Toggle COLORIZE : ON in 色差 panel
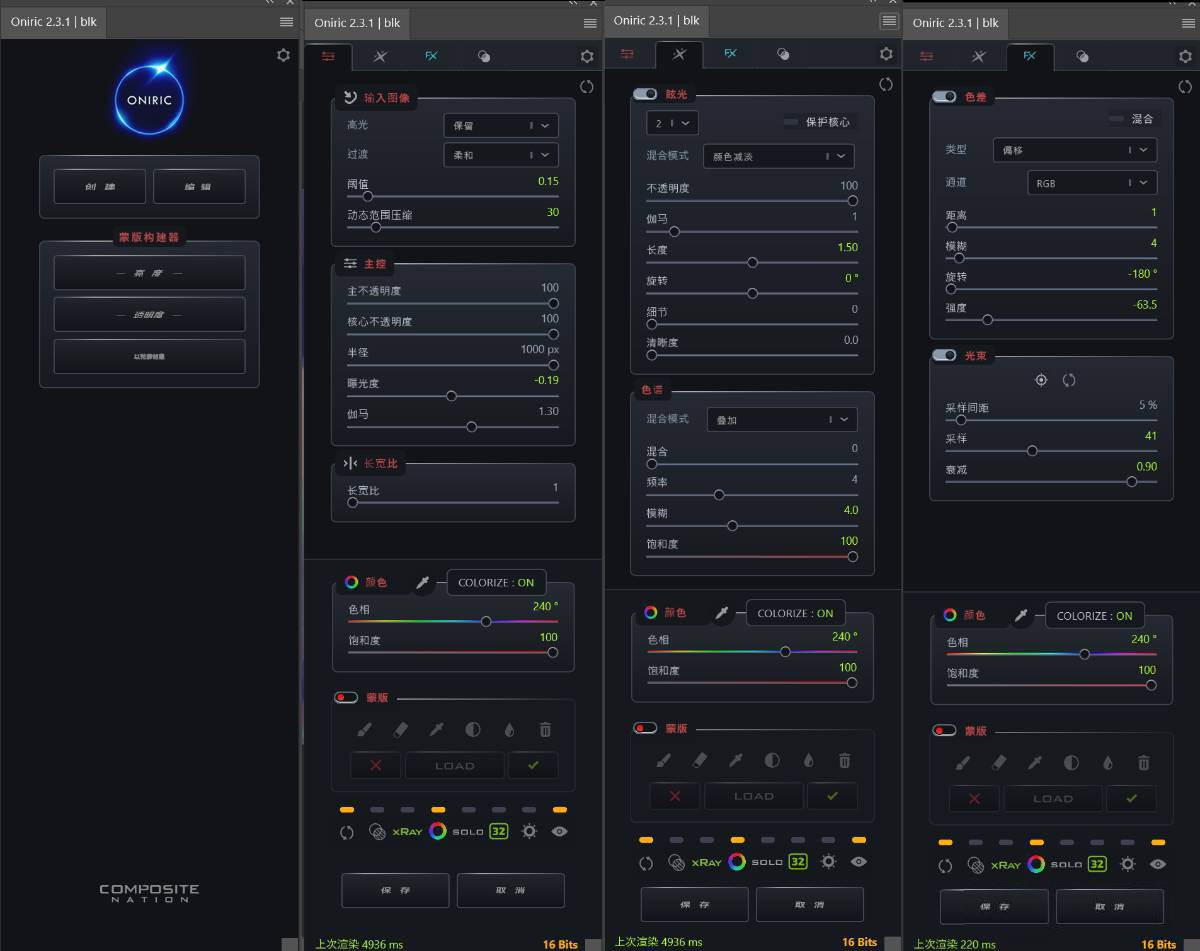1200x951 pixels. [x=1095, y=616]
